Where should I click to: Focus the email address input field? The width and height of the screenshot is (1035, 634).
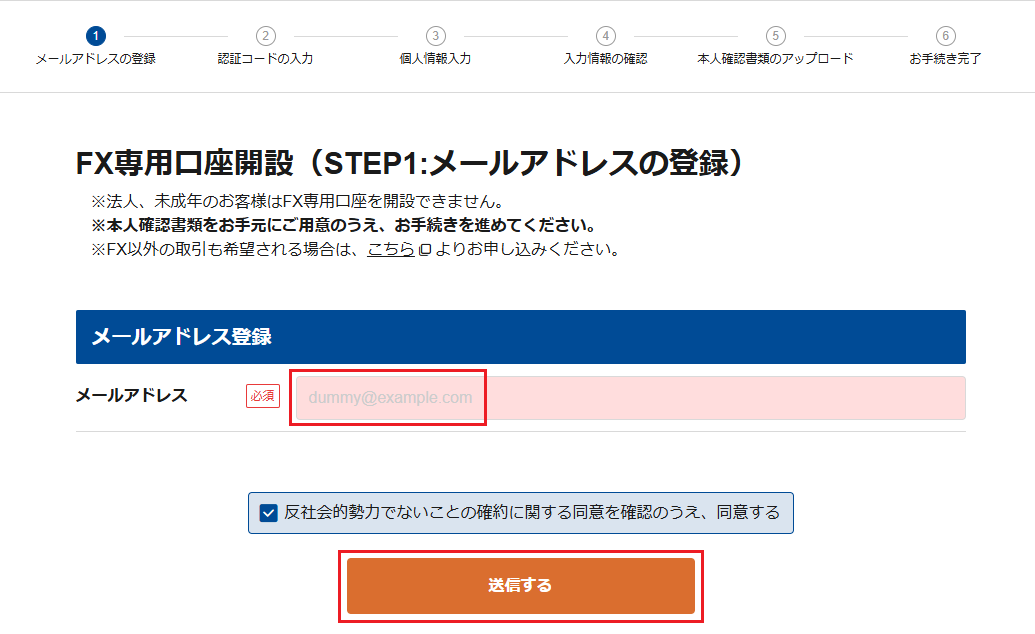[x=630, y=398]
